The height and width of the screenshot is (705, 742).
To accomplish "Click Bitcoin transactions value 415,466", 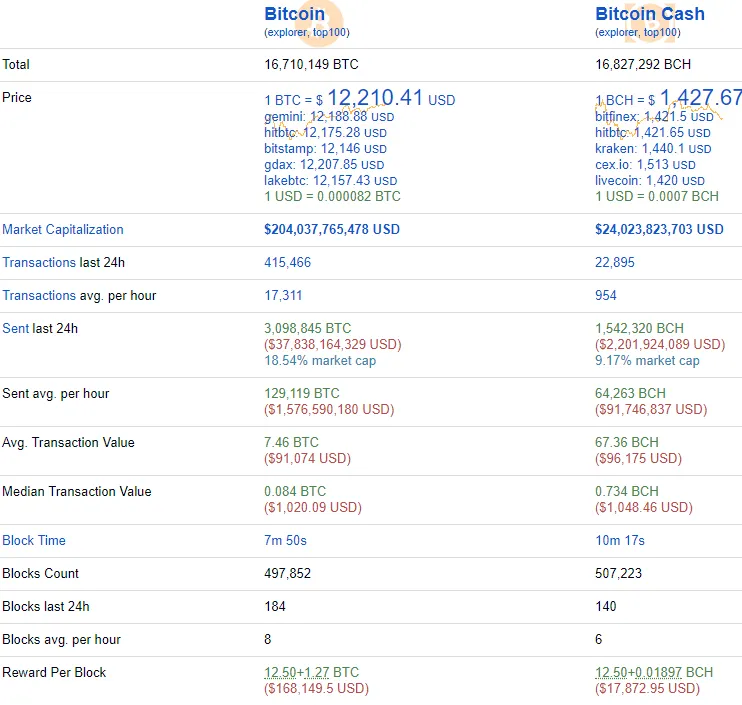I will pos(287,263).
